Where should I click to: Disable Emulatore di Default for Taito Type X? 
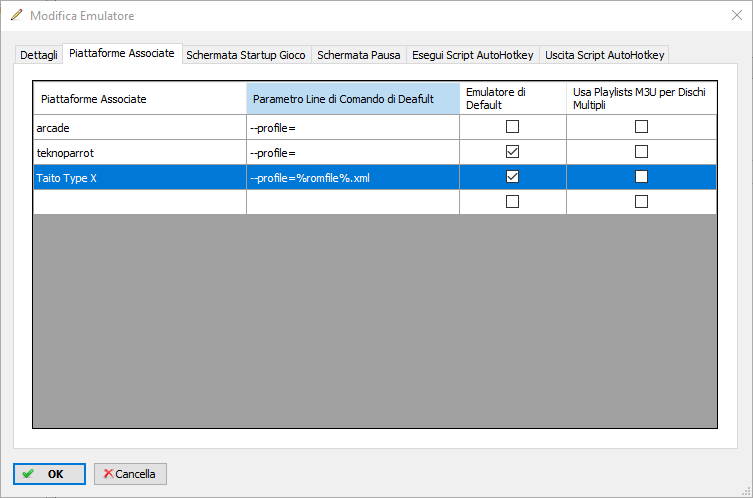pyautogui.click(x=513, y=177)
